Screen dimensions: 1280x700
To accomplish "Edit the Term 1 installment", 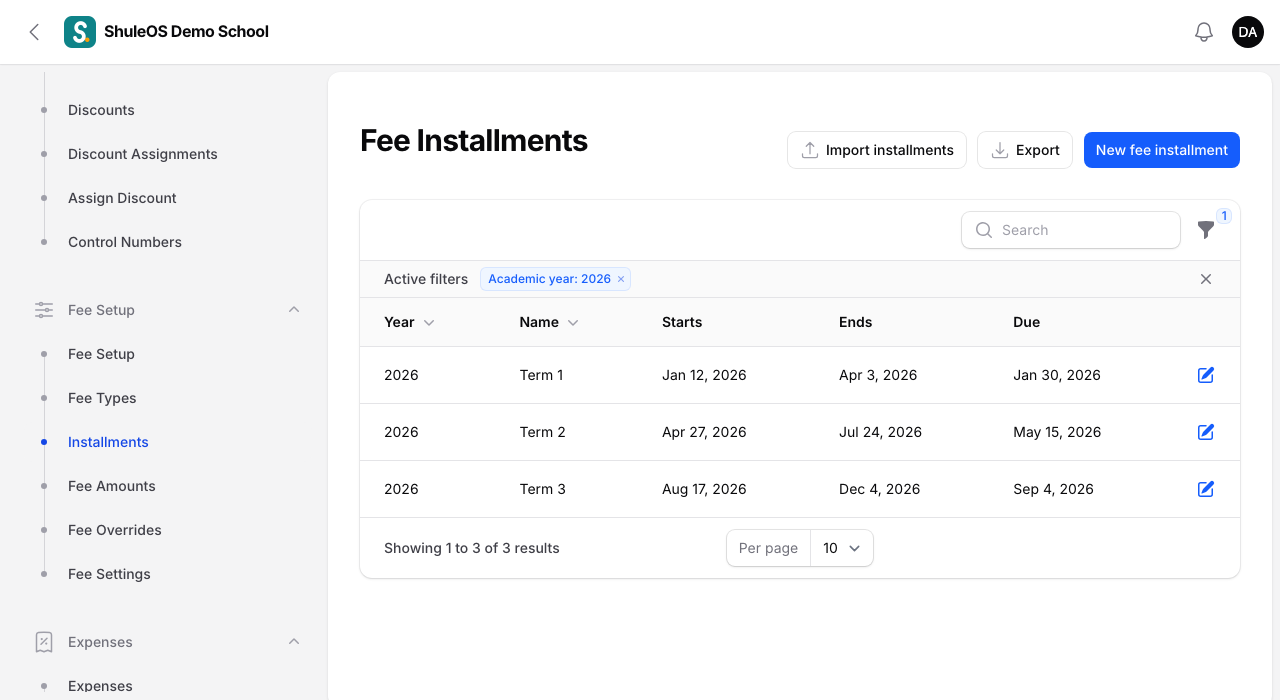I will [x=1206, y=375].
